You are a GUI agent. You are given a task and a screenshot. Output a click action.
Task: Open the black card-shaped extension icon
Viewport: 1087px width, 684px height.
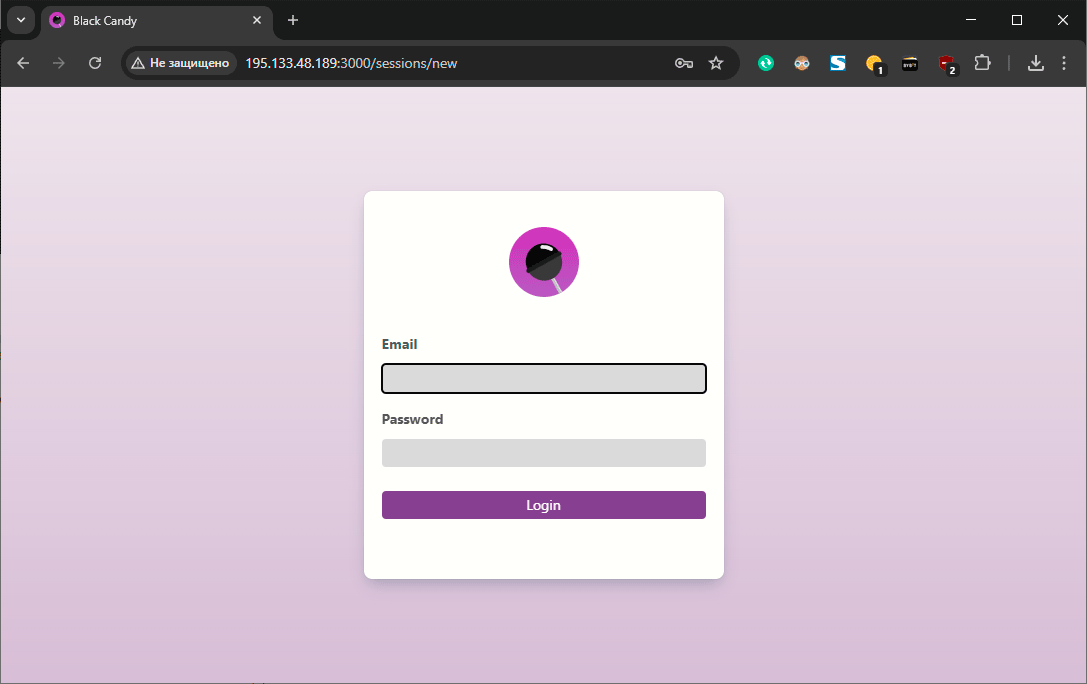click(x=910, y=64)
